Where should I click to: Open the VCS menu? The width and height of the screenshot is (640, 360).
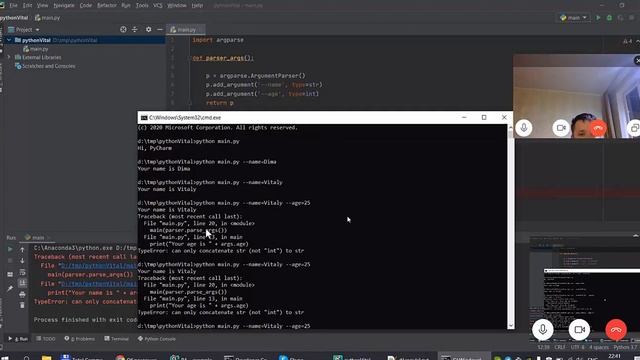[x=158, y=5]
